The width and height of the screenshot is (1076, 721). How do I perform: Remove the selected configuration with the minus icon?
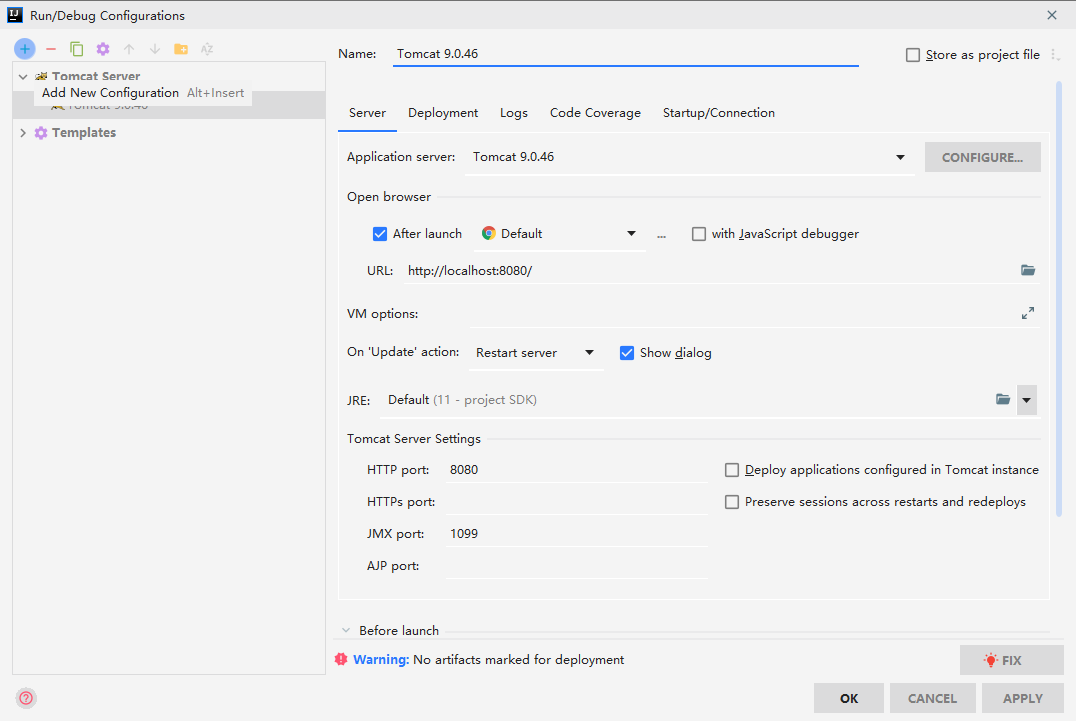click(51, 49)
